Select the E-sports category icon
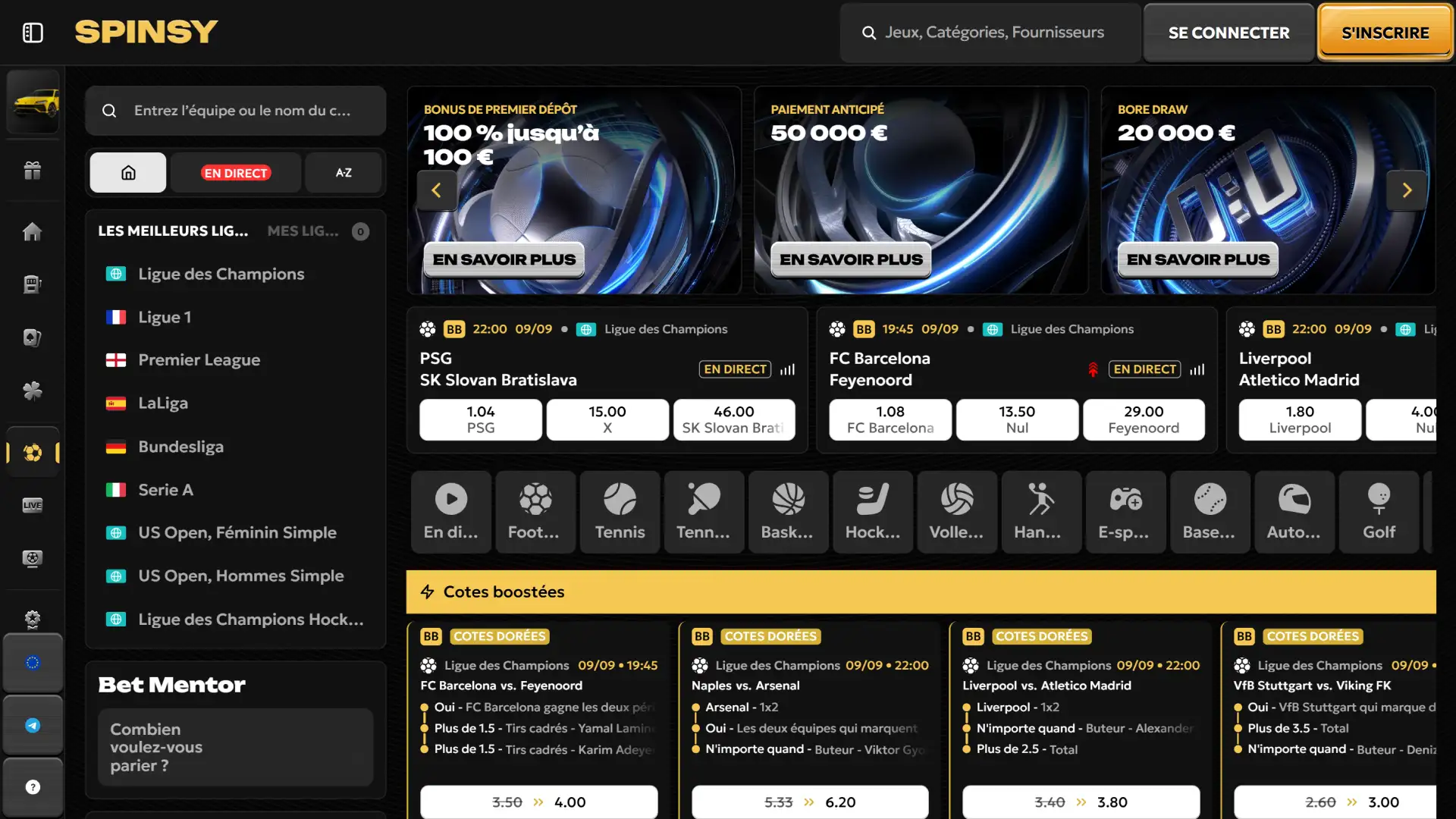1456x819 pixels. point(1125,512)
